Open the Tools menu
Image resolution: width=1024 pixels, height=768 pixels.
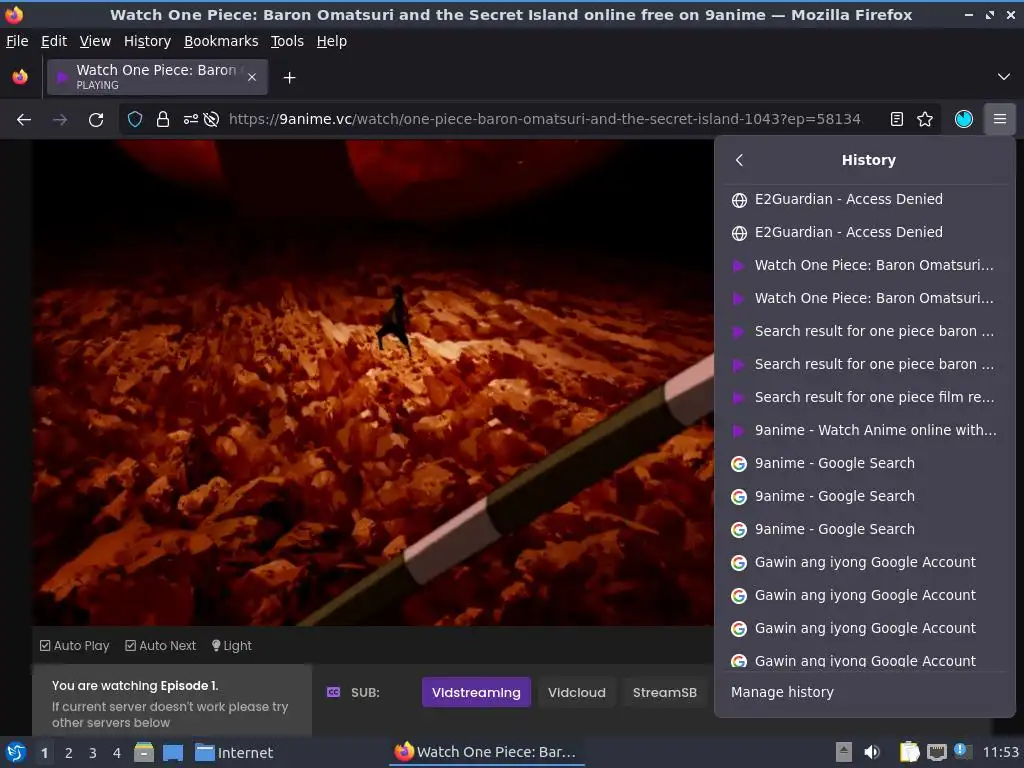click(287, 41)
